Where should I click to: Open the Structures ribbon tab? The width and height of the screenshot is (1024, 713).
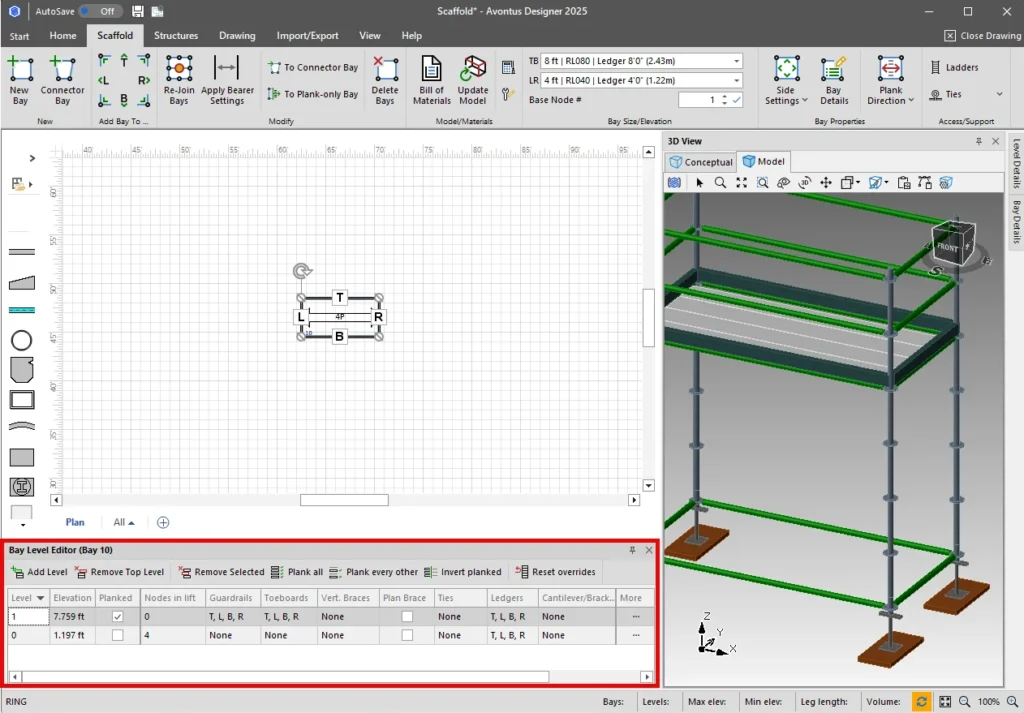176,36
